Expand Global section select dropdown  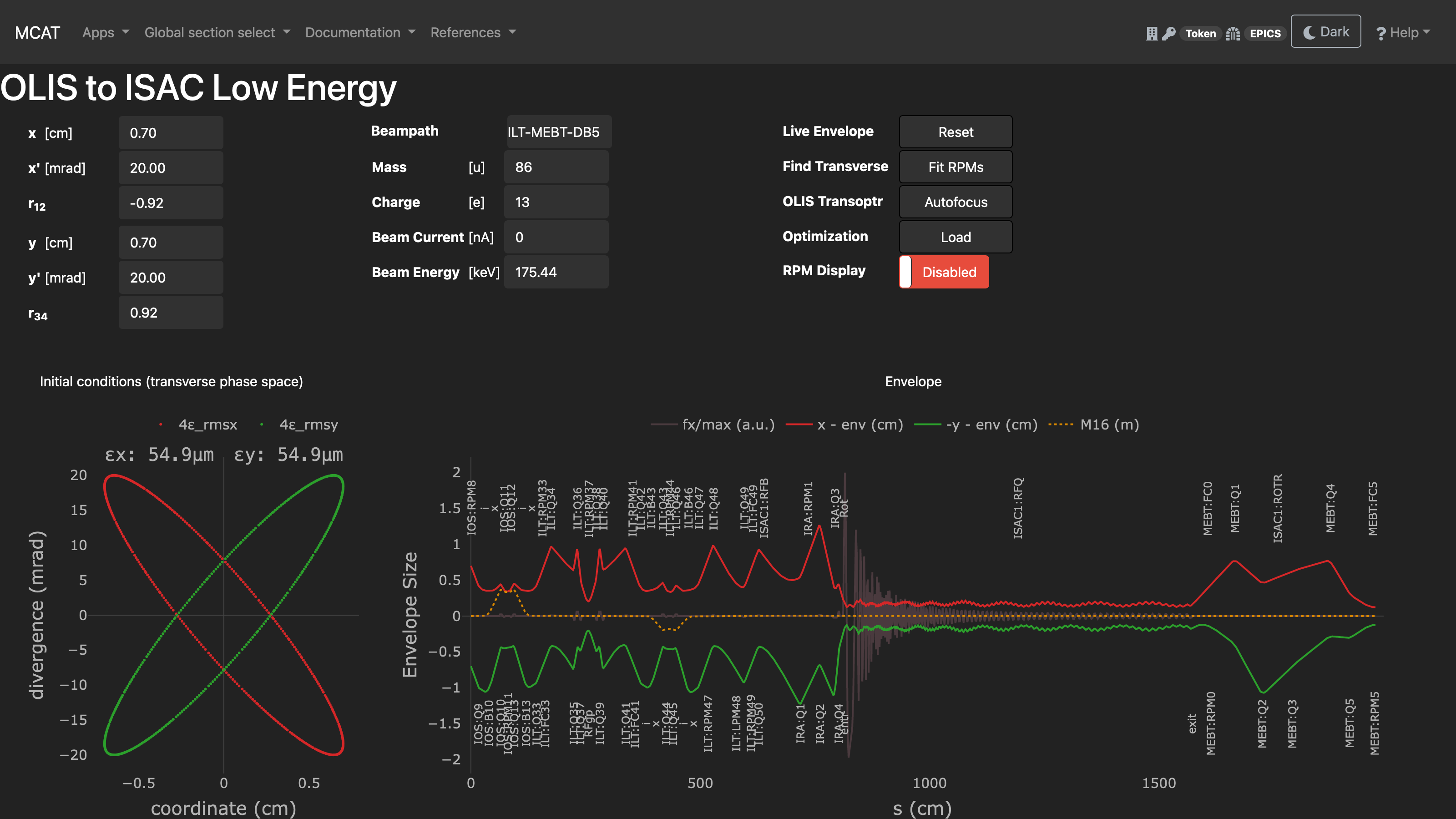click(x=217, y=32)
